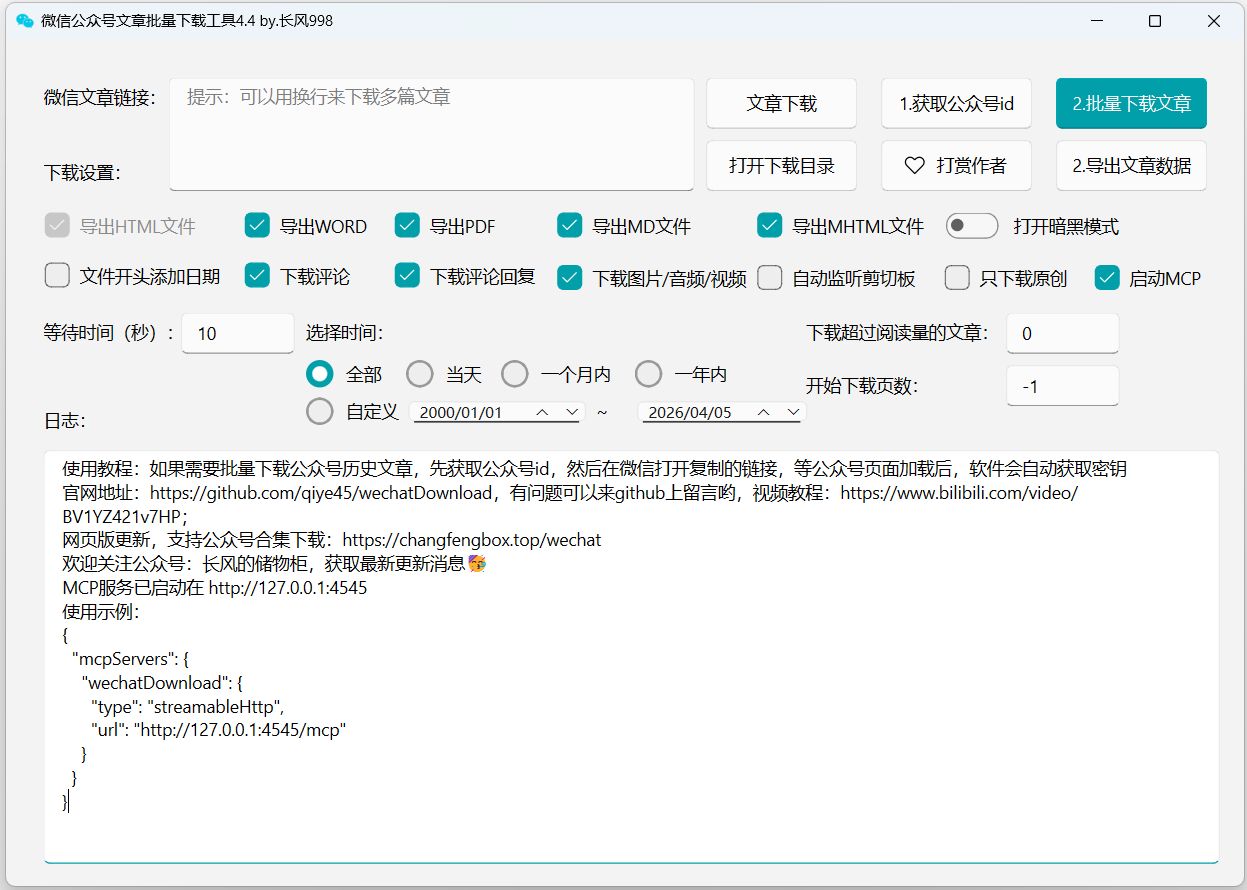Enable the 文件开头添加日期 checkbox
The height and width of the screenshot is (890, 1247).
pyautogui.click(x=57, y=275)
